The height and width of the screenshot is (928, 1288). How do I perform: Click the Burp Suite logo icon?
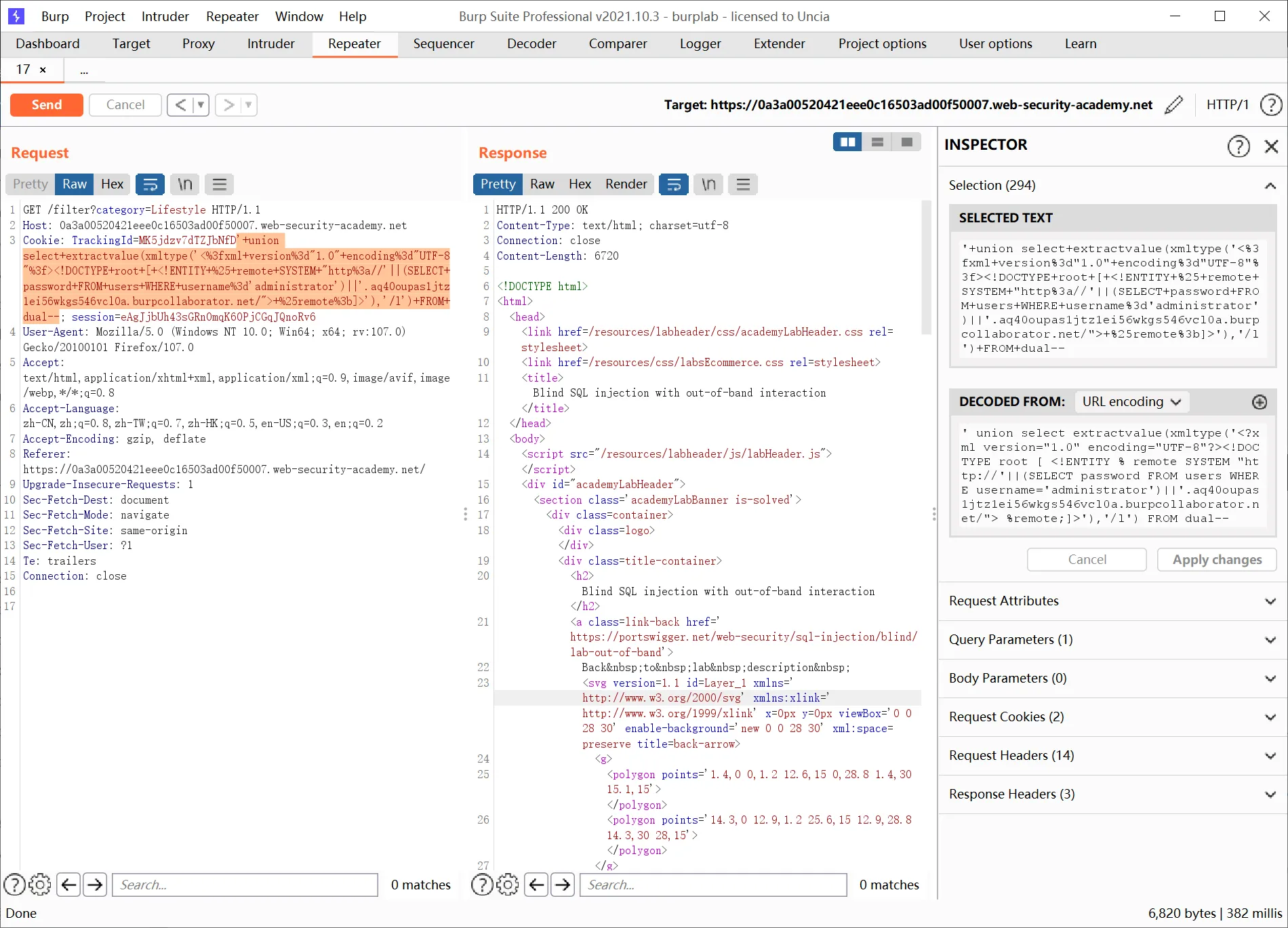16,16
